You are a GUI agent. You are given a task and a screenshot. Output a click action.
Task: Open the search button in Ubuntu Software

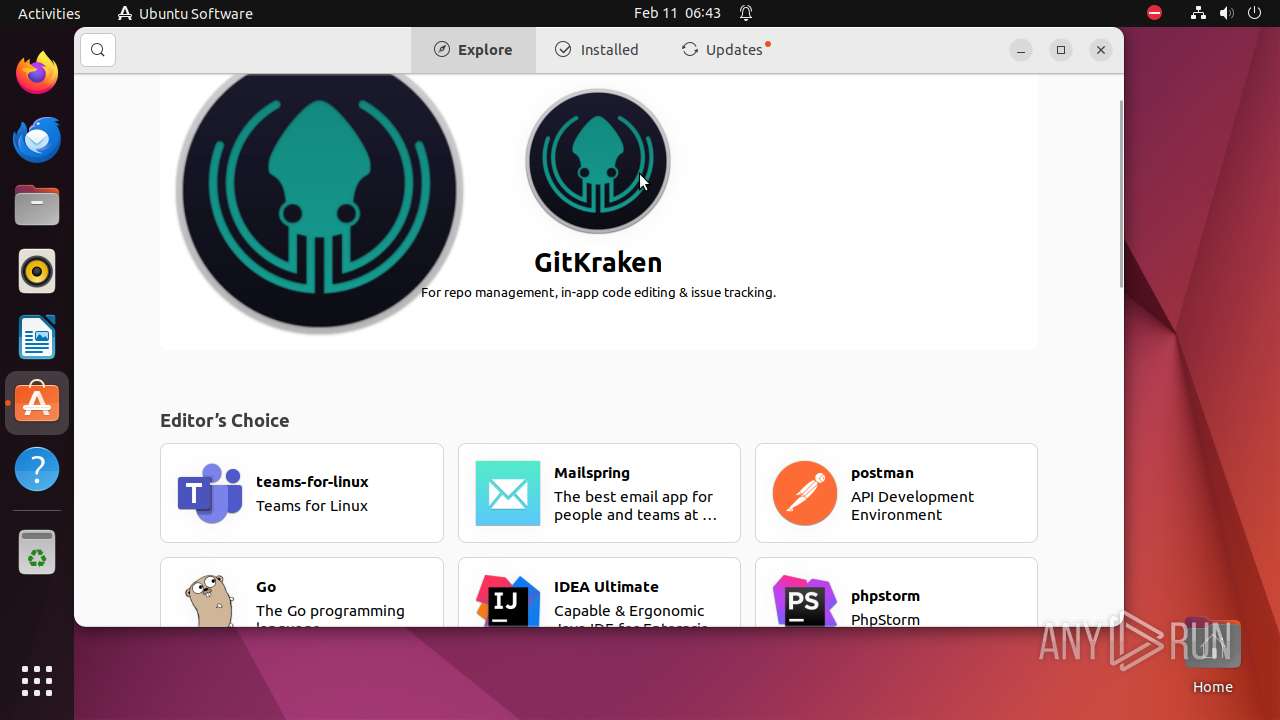click(x=98, y=50)
